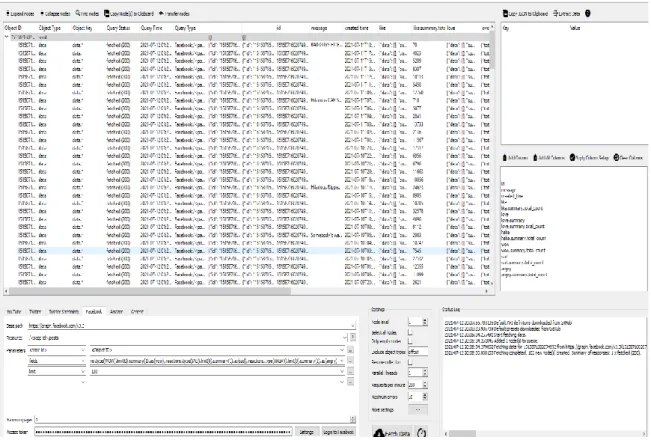Click the Login to Facebook button
Screen dimensions: 651x440
pyautogui.click(x=339, y=433)
